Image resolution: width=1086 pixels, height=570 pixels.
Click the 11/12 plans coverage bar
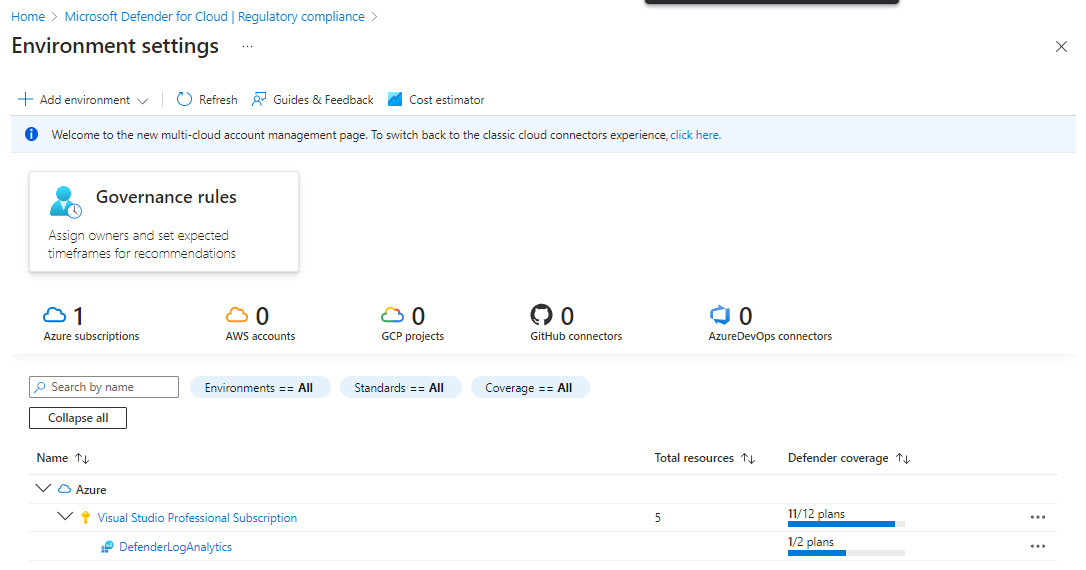pyautogui.click(x=845, y=523)
